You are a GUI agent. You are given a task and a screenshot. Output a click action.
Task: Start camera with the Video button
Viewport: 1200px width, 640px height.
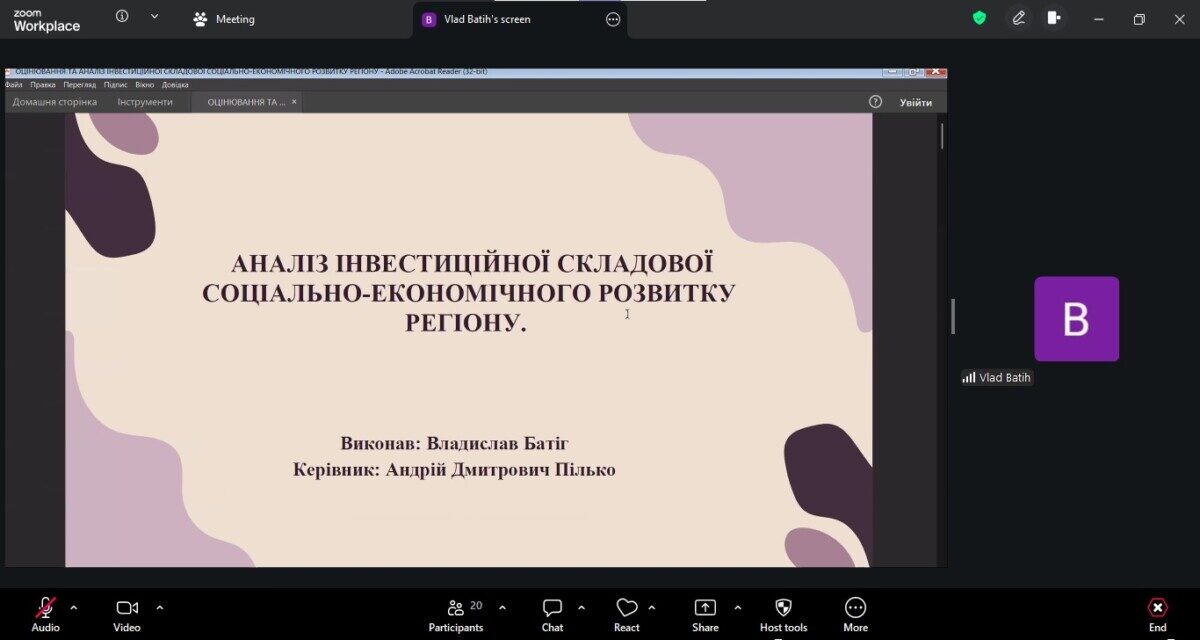click(x=127, y=614)
